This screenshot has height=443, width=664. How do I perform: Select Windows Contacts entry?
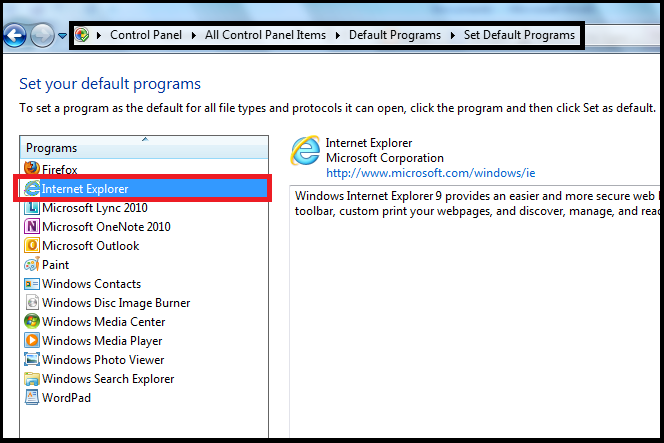click(91, 284)
